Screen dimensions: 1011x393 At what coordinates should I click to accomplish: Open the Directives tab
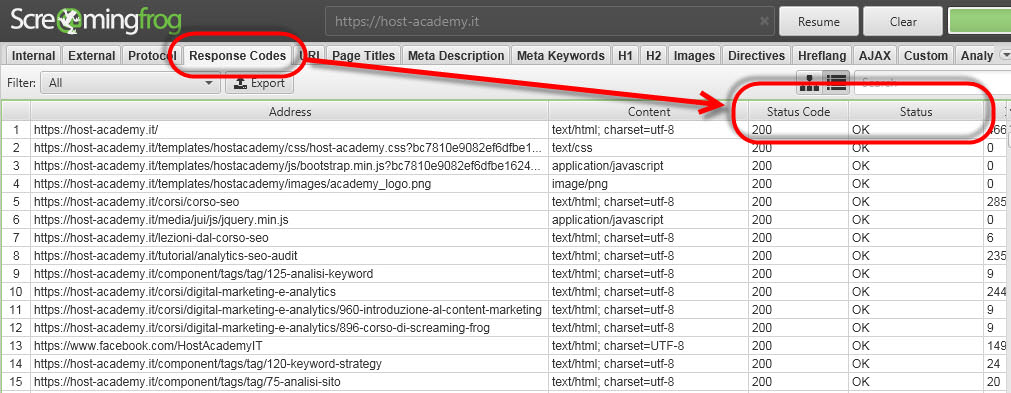[x=756, y=55]
